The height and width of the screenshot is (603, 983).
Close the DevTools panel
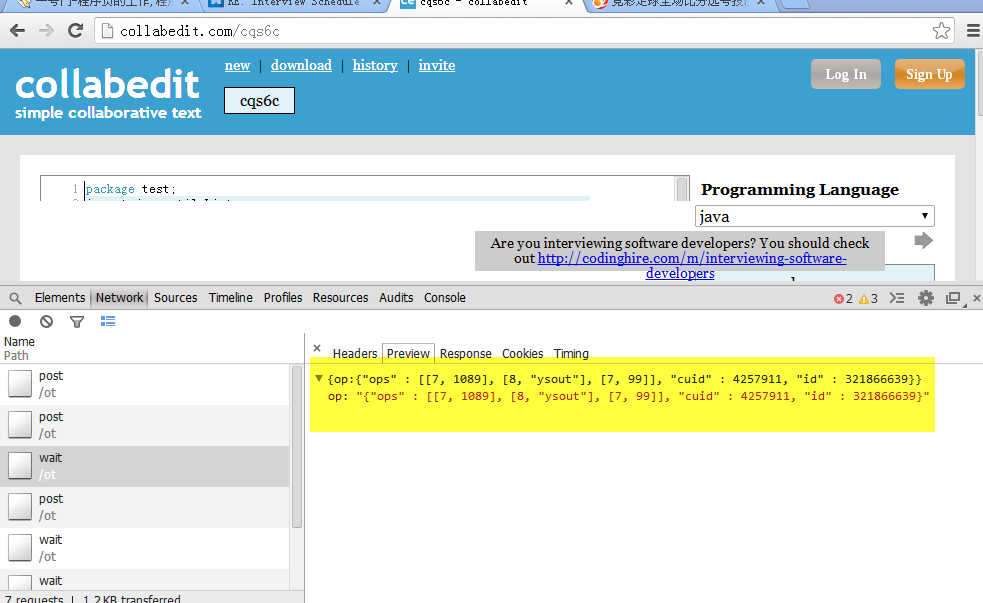(977, 298)
